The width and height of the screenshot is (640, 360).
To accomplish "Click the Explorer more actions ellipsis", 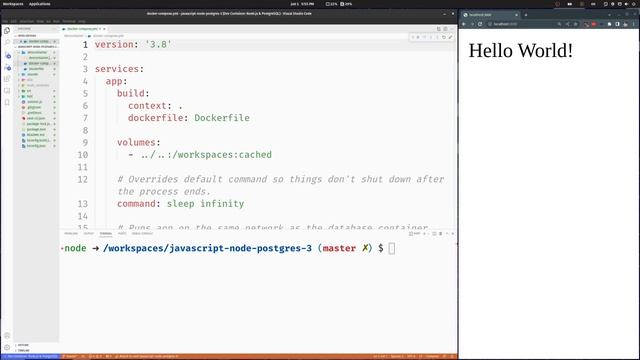I will click(54, 29).
